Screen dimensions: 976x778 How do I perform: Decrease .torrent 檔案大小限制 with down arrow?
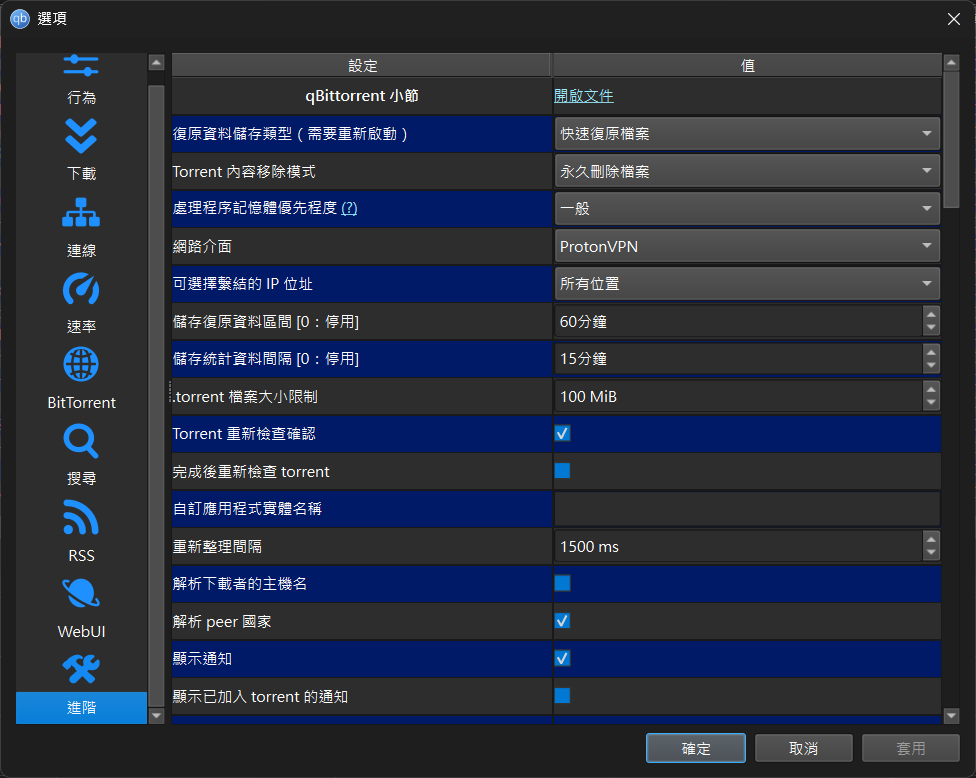(931, 403)
